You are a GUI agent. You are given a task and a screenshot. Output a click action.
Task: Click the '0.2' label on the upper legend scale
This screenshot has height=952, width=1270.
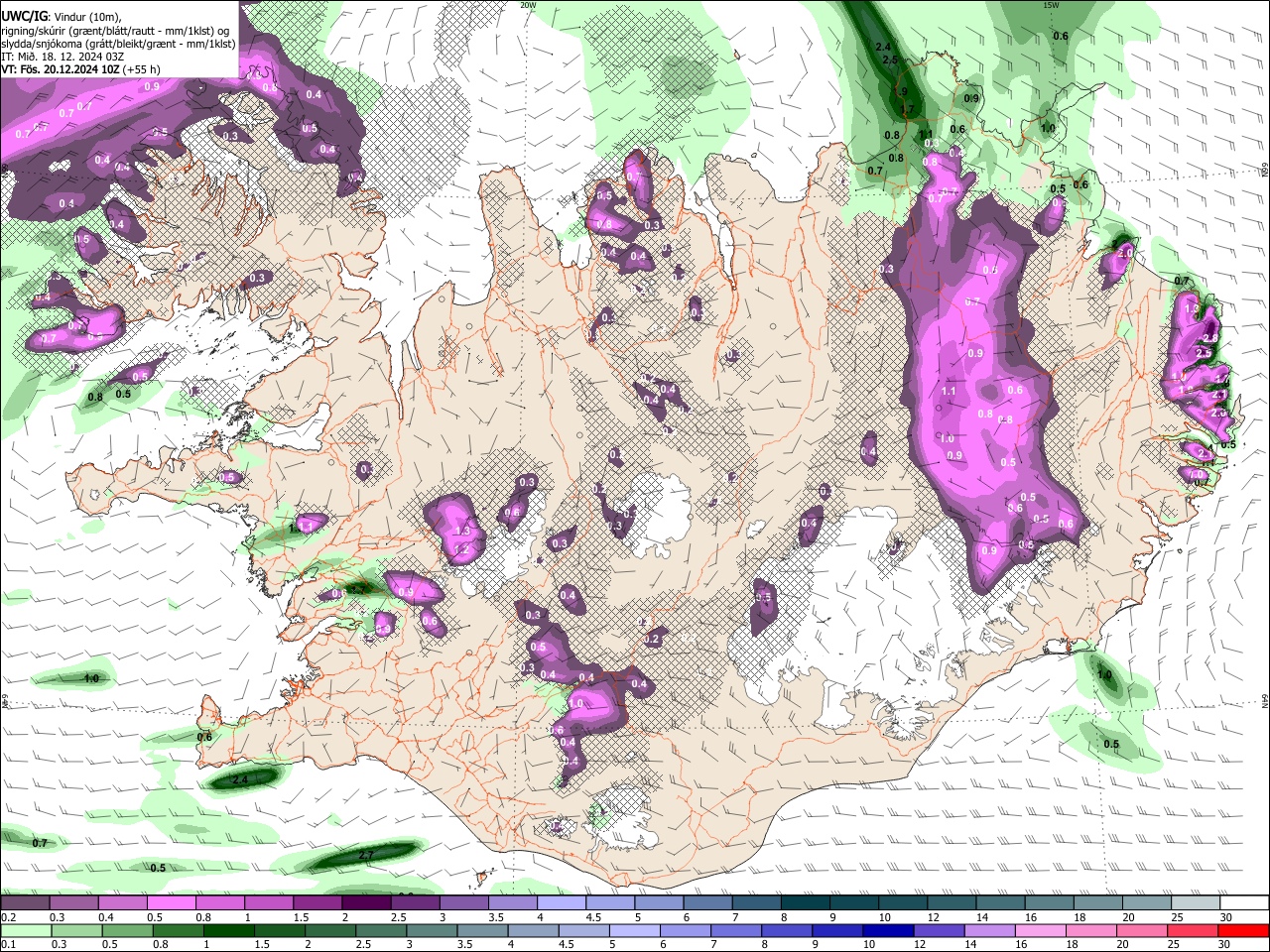(x=7, y=917)
